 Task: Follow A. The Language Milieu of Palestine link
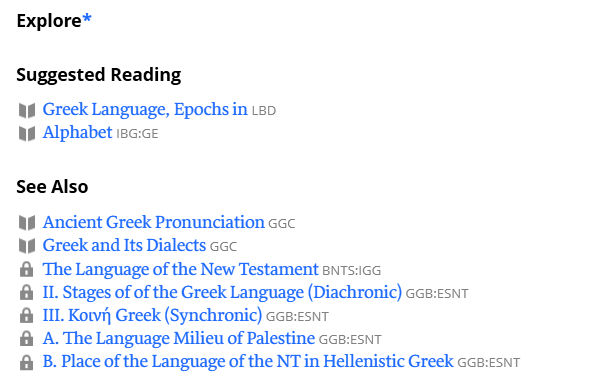(178, 338)
